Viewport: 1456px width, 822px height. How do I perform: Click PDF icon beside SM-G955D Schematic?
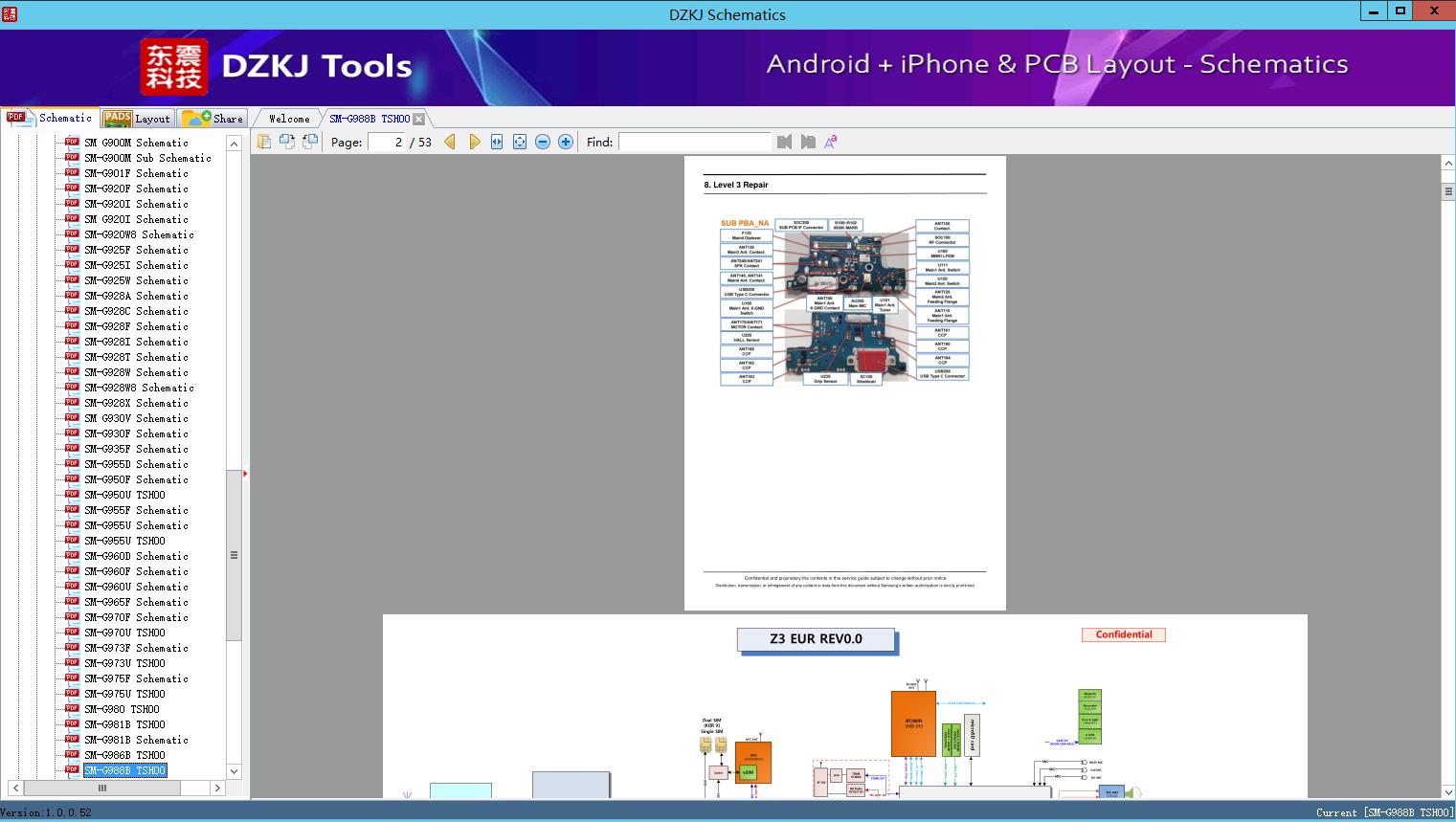coord(72,463)
